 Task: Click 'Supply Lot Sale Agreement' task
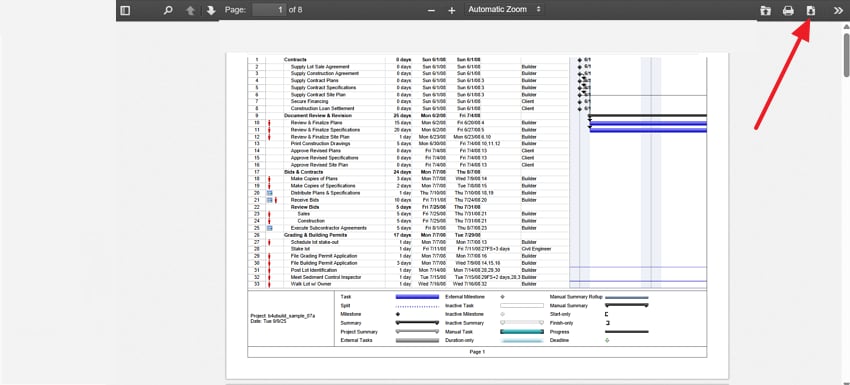click(320, 67)
